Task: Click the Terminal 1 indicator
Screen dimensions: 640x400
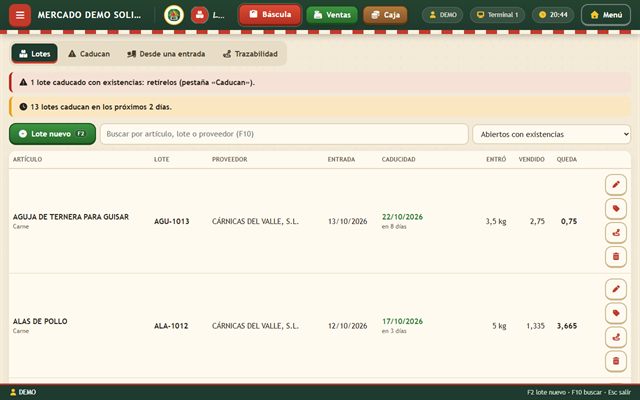Action: tap(497, 15)
